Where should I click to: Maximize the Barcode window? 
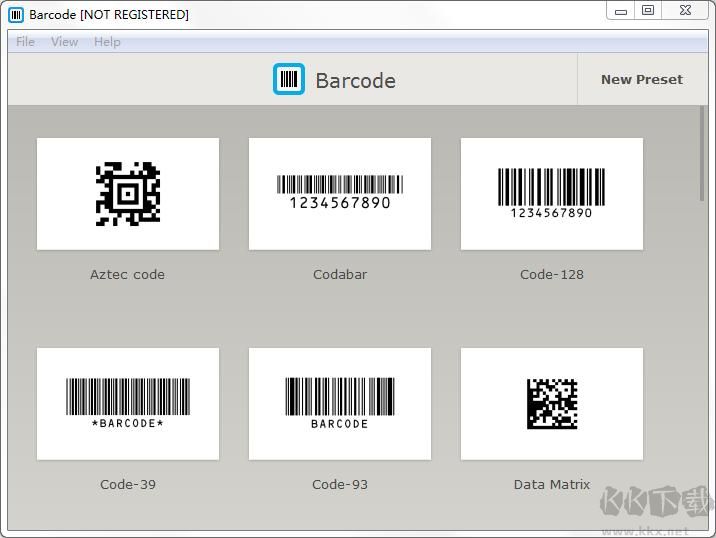pyautogui.click(x=648, y=11)
